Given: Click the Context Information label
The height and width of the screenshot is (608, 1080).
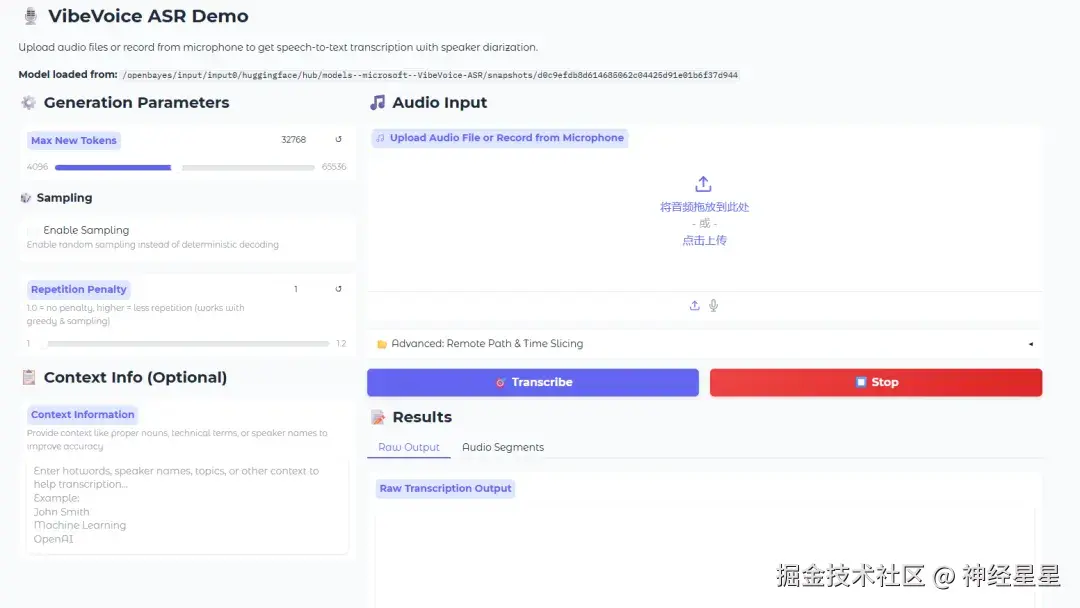Looking at the screenshot, I should click(x=83, y=415).
